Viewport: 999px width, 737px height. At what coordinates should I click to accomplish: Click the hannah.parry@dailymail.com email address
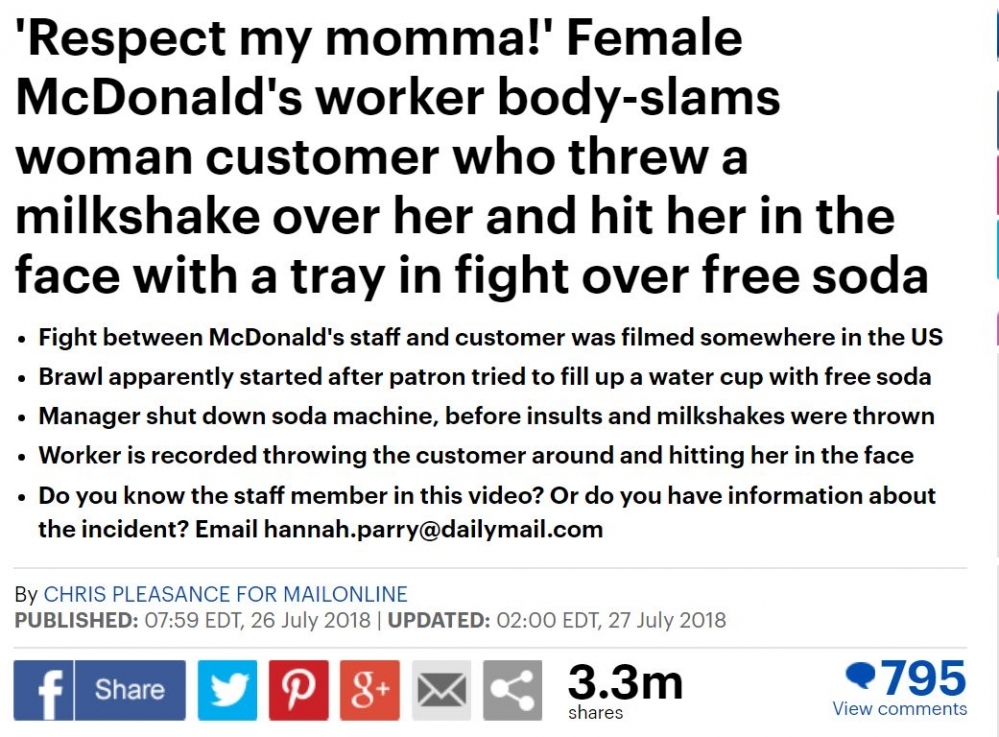pyautogui.click(x=433, y=529)
